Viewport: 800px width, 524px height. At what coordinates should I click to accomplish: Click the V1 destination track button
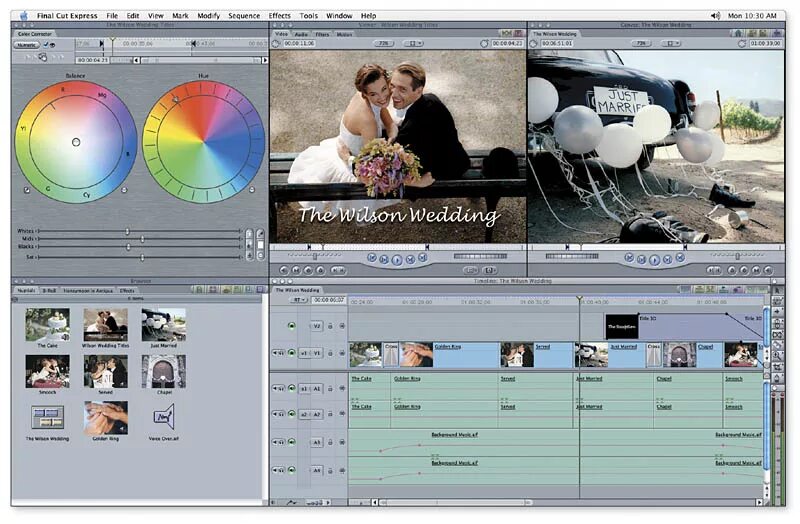(317, 353)
